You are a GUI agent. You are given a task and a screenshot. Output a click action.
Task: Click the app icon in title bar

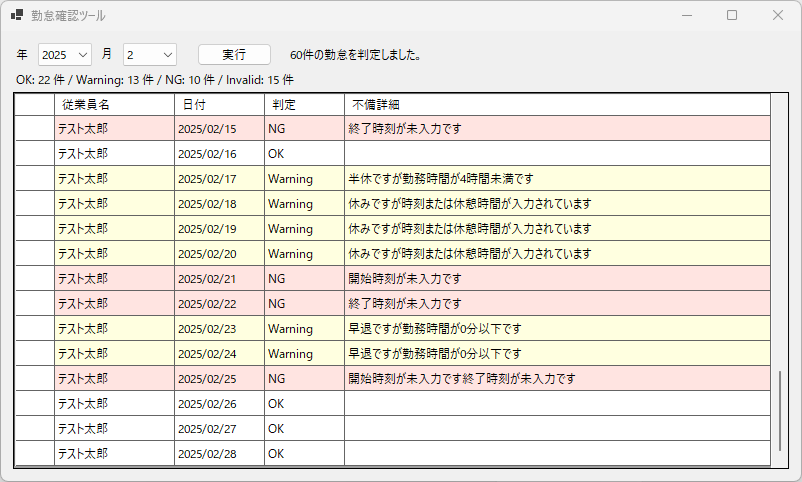(17, 16)
